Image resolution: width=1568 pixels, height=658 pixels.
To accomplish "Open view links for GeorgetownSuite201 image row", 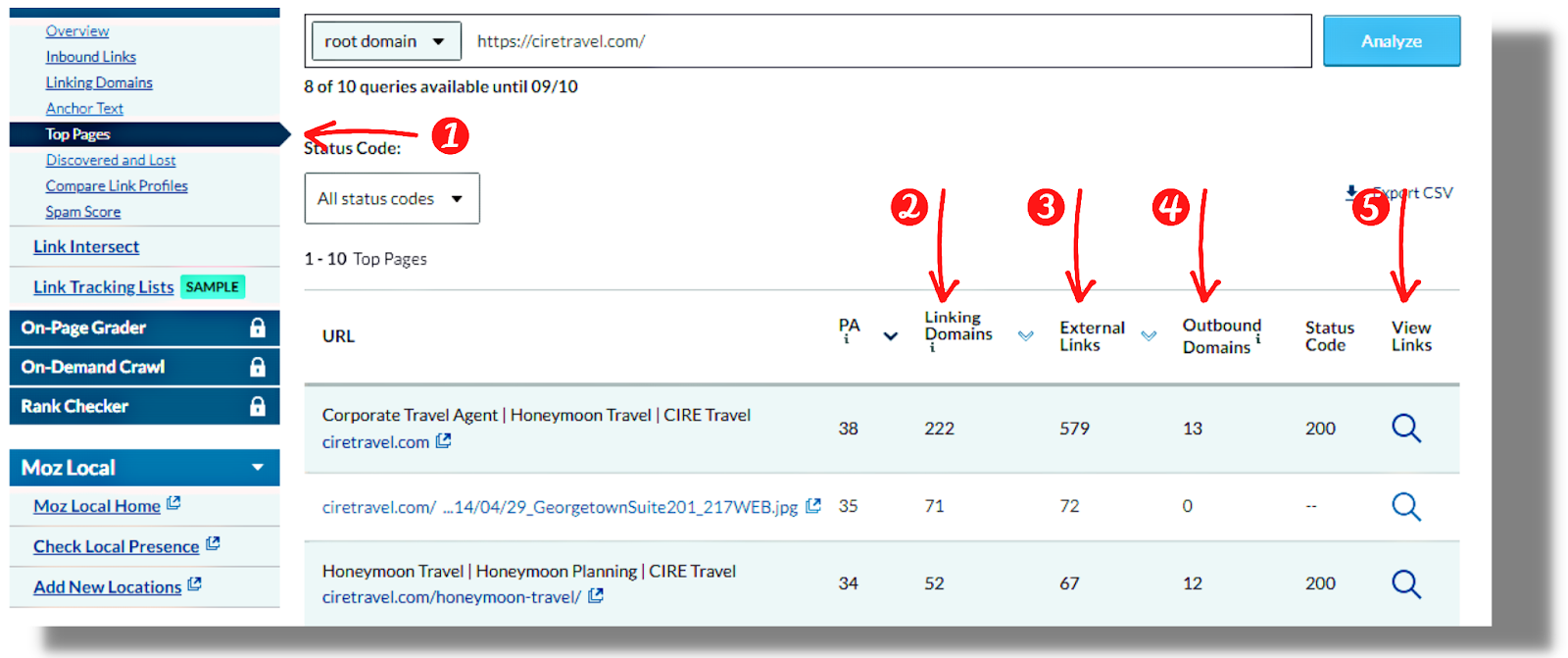I will click(x=1406, y=507).
